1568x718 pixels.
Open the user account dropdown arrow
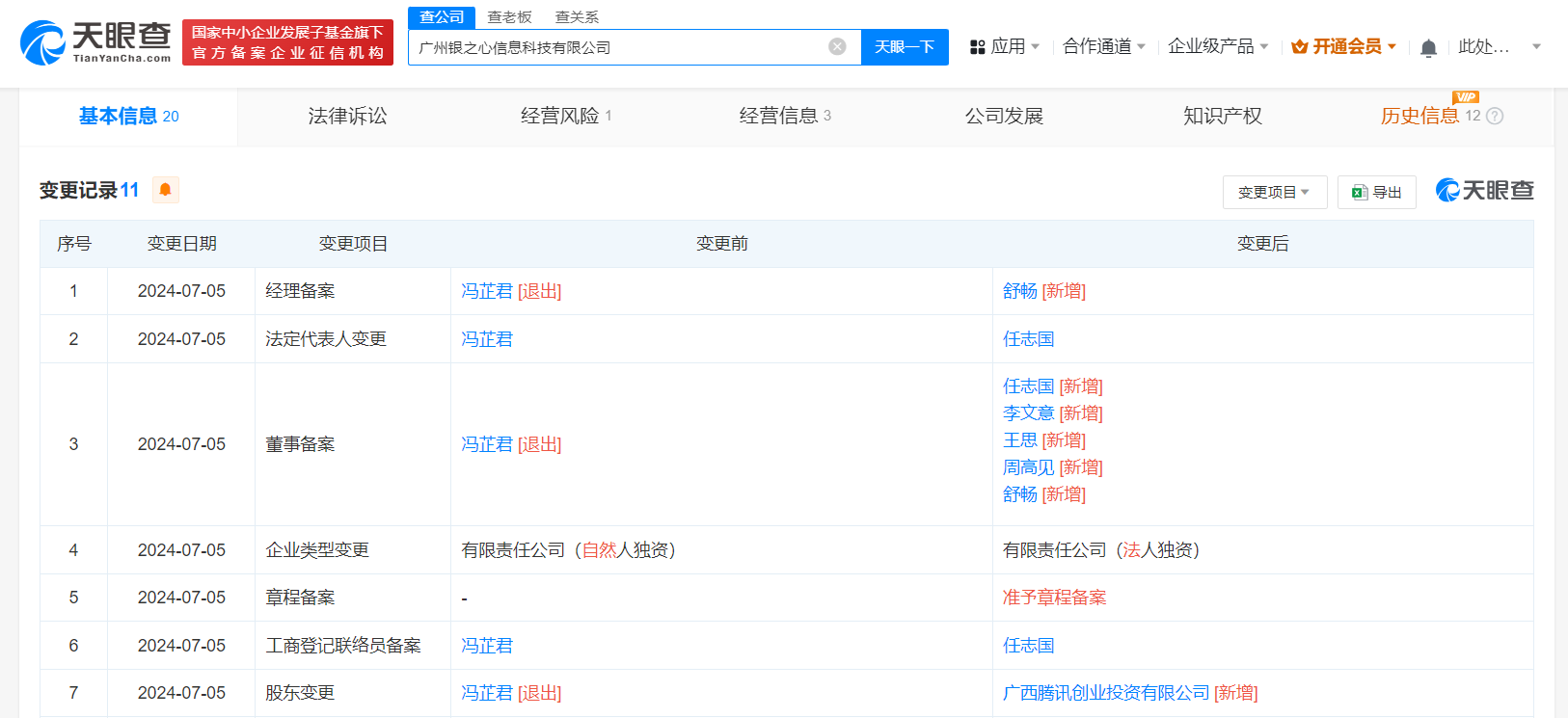[x=1536, y=47]
